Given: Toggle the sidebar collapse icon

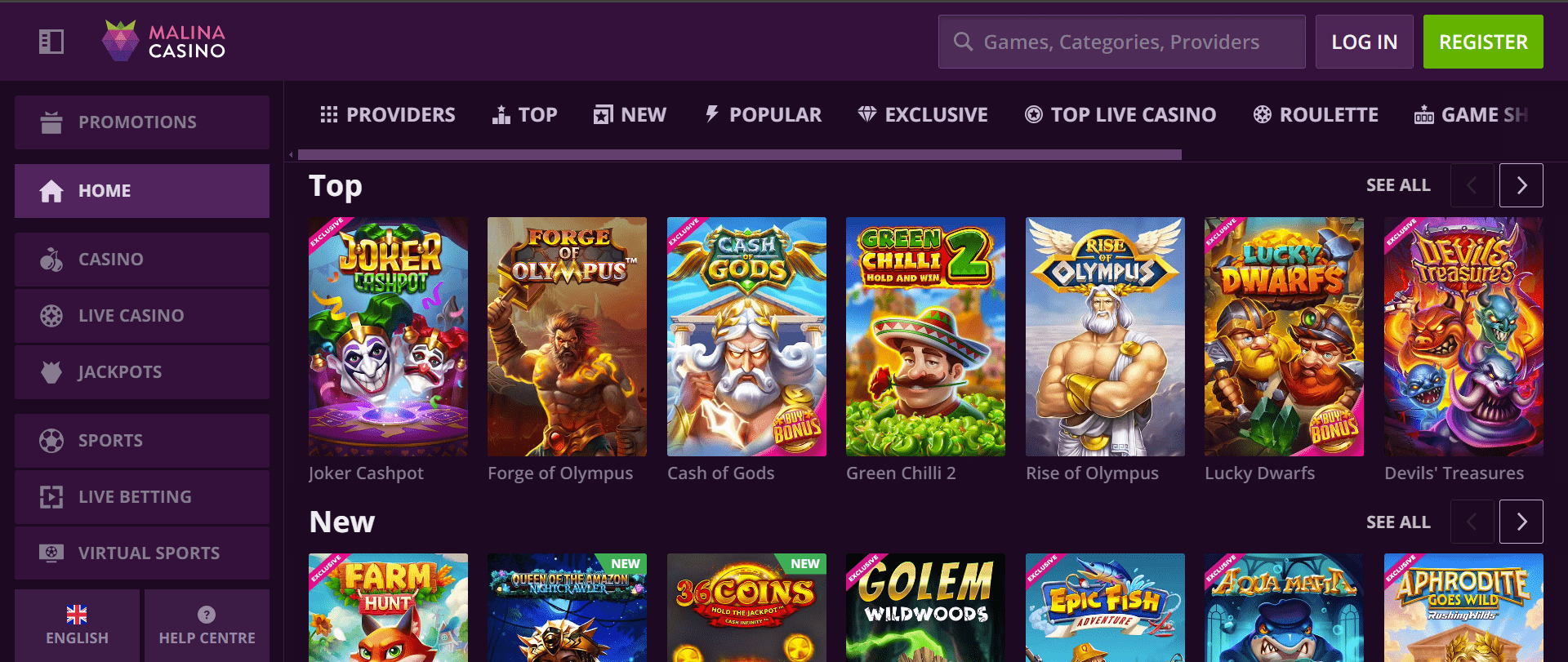Looking at the screenshot, I should click(x=51, y=42).
